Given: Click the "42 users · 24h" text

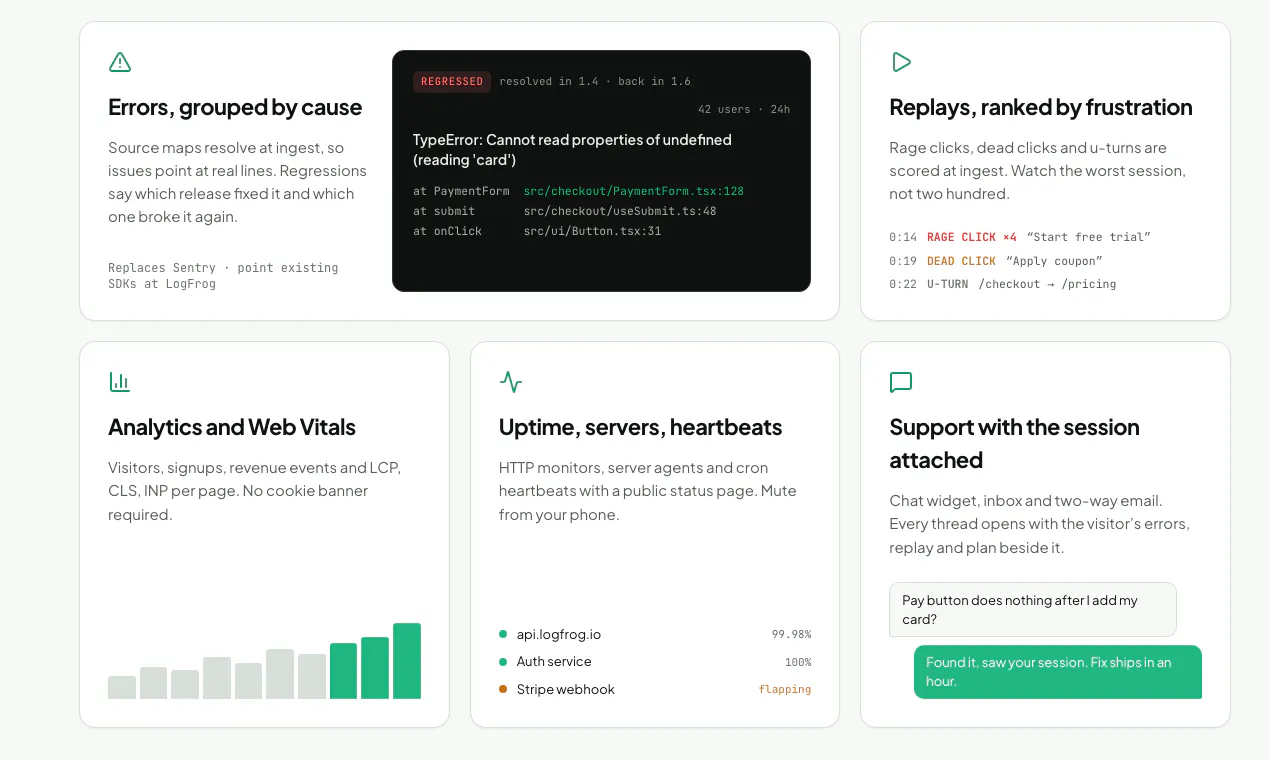Looking at the screenshot, I should pos(744,109).
